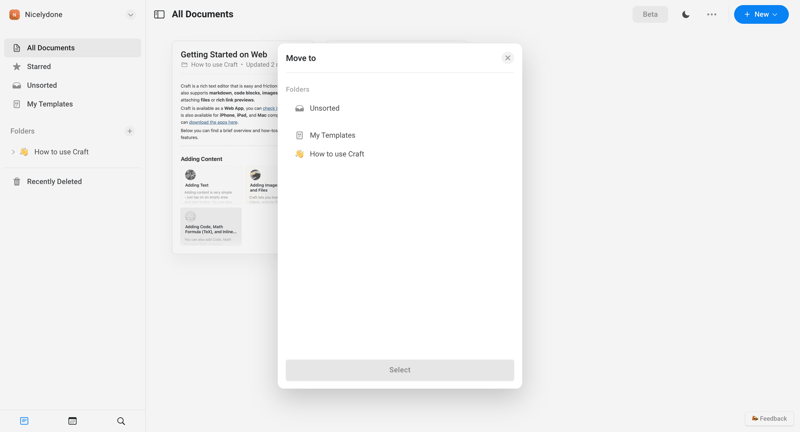Open Recently Deleted in sidebar
The height and width of the screenshot is (432, 800).
coord(72,182)
